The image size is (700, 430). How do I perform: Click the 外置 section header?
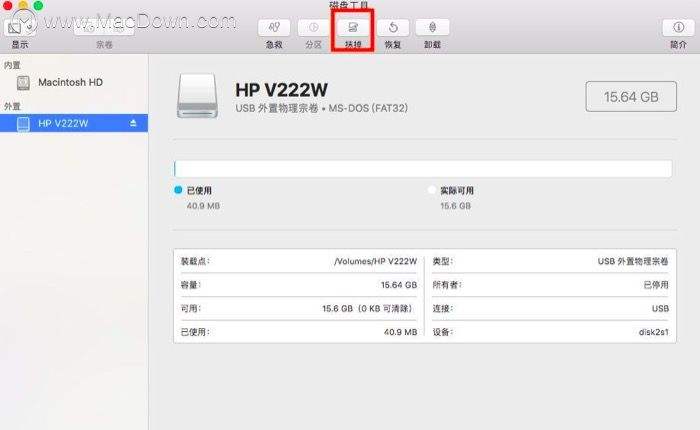click(x=12, y=106)
